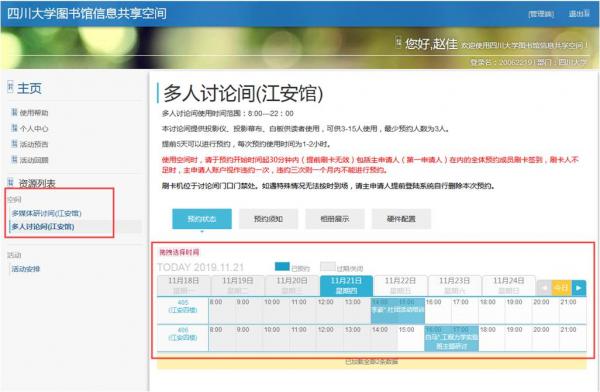
Task: Select 多人讨论间(江安馆) in the resource list
Action: coord(43,227)
